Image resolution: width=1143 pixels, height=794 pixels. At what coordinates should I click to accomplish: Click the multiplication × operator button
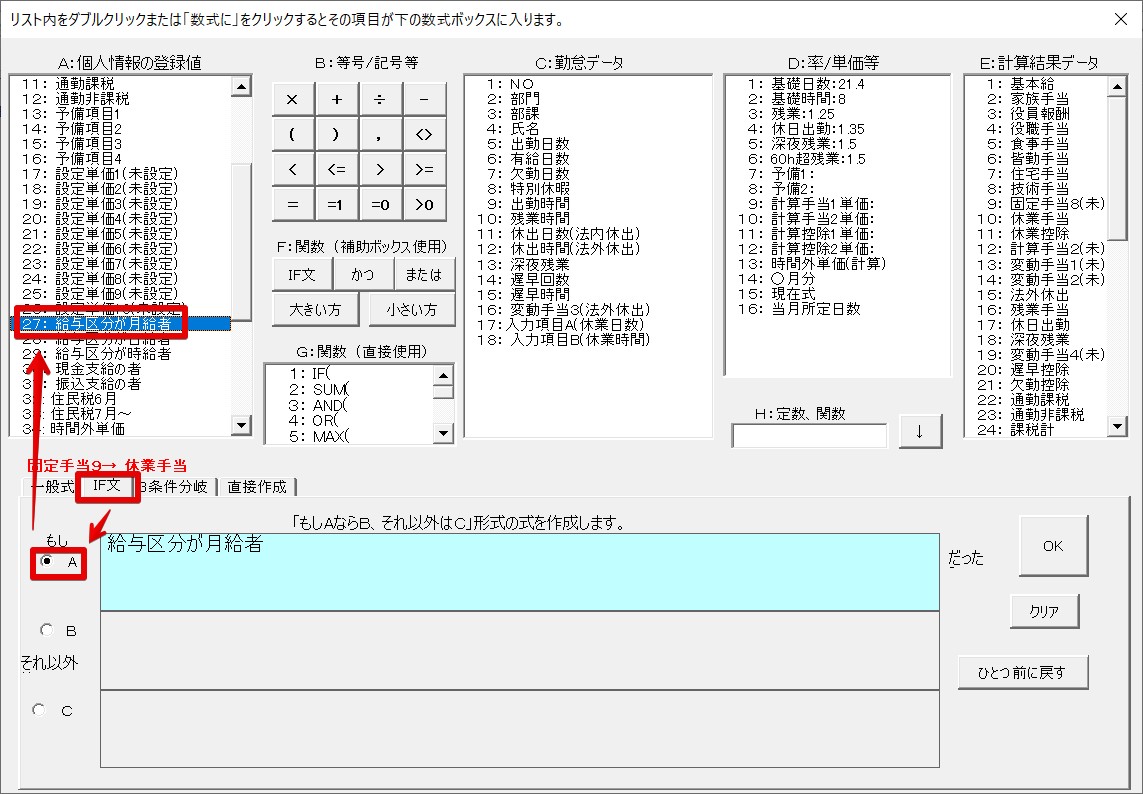click(x=293, y=99)
